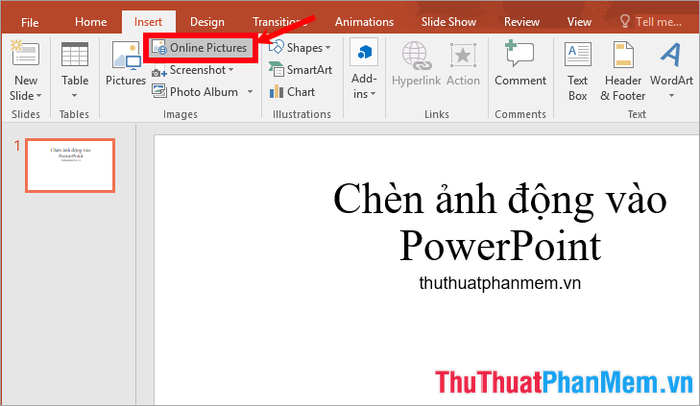
Task: Click the Add-ins icon
Action: click(364, 52)
